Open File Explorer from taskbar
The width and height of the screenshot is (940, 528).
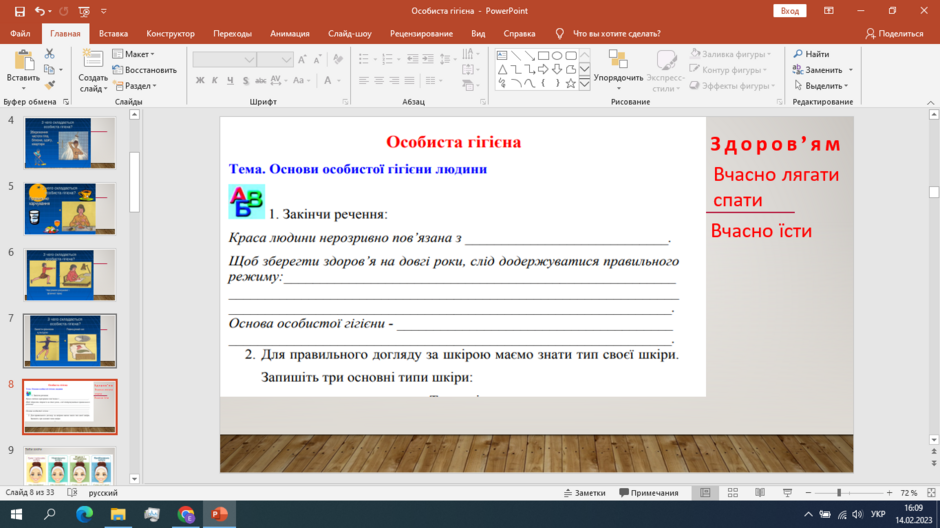tap(118, 514)
